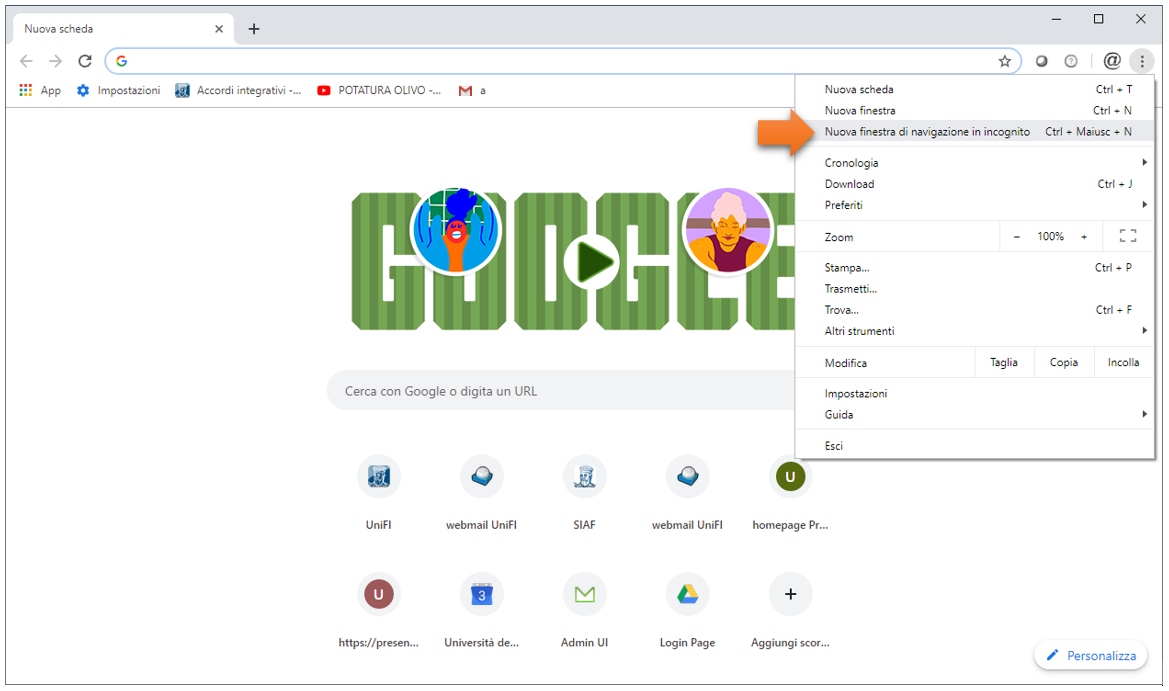Viewport: 1169px width, 691px height.
Task: Open the SIAF shortcut tile
Action: point(584,492)
